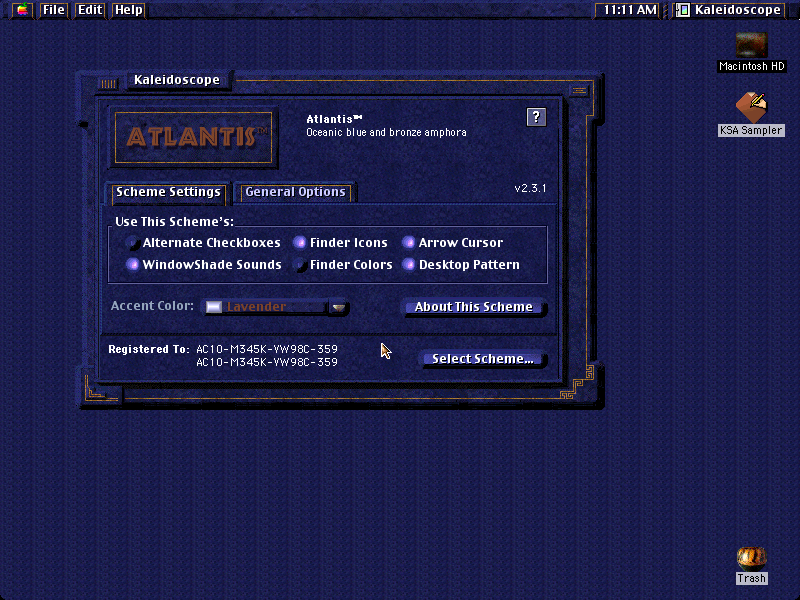Toggle Finder Icons option
Viewport: 800px width, 600px height.
341,243
